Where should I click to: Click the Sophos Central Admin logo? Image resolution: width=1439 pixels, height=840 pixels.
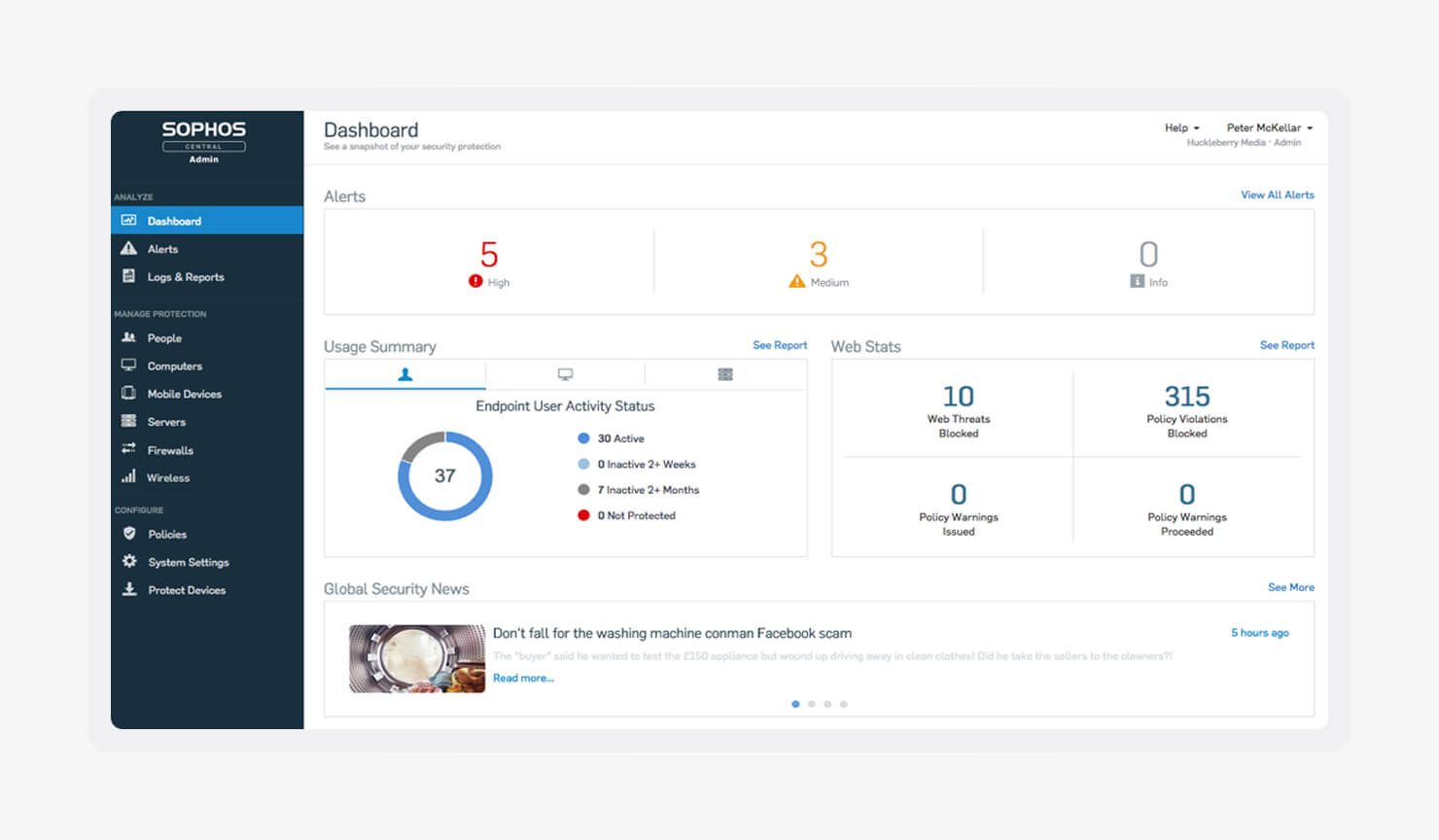pos(204,142)
